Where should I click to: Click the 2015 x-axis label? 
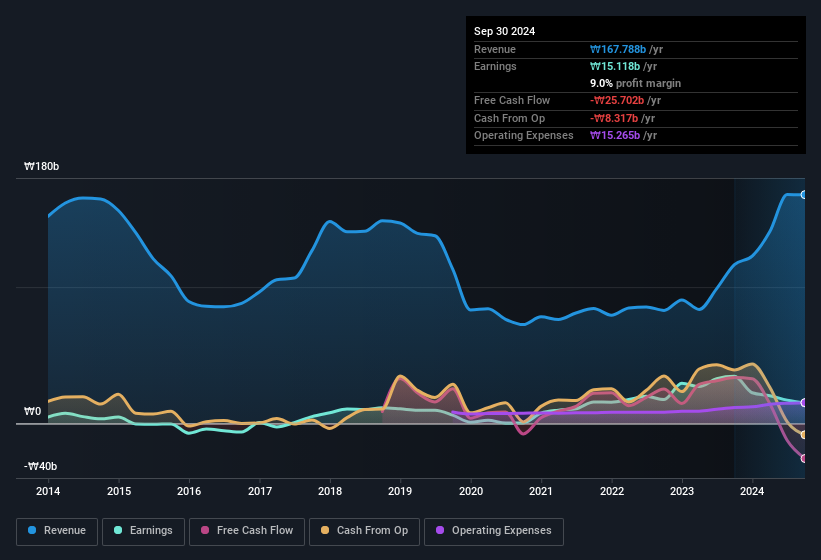click(x=119, y=491)
